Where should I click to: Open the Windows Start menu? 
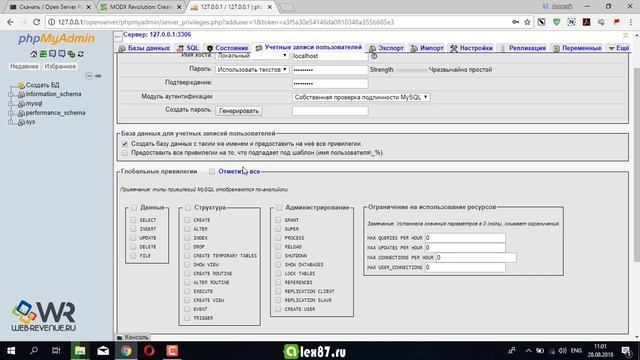point(11,351)
